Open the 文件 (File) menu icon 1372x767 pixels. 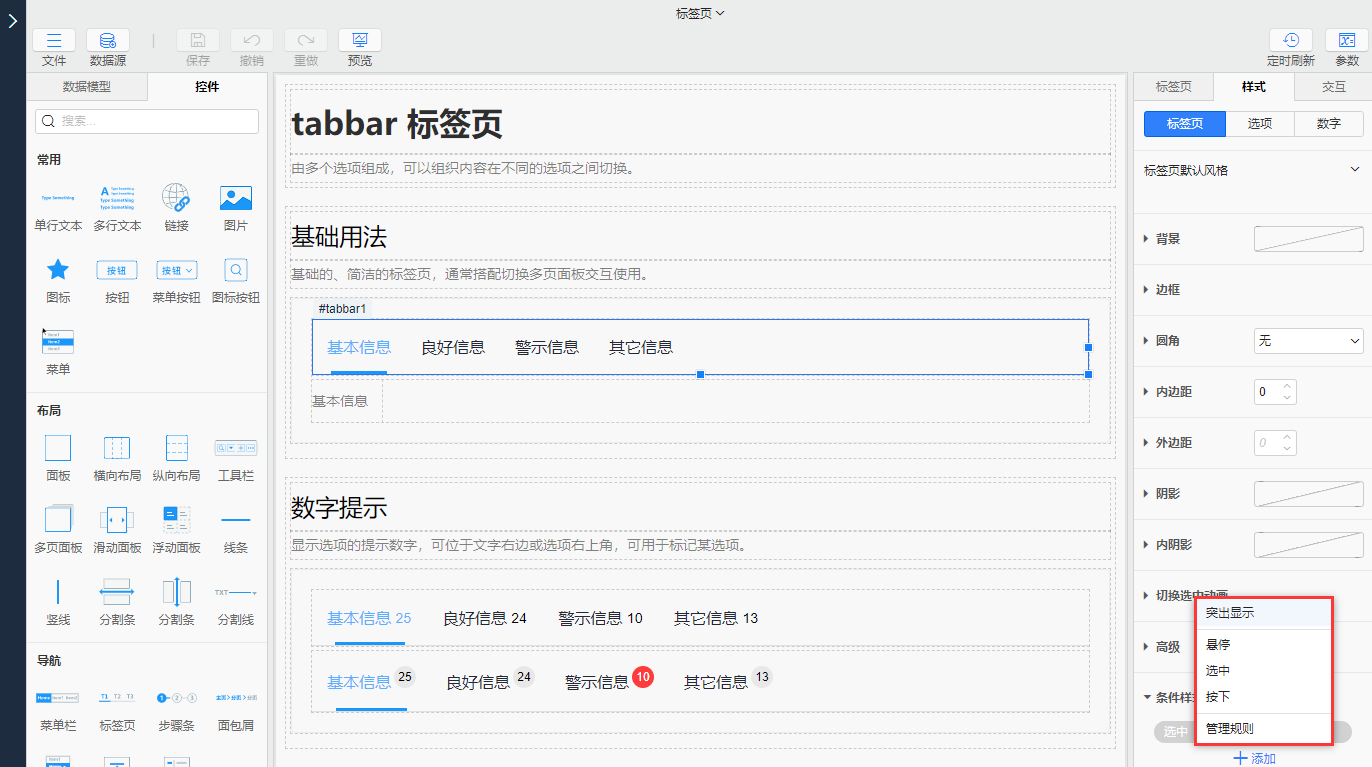point(54,41)
